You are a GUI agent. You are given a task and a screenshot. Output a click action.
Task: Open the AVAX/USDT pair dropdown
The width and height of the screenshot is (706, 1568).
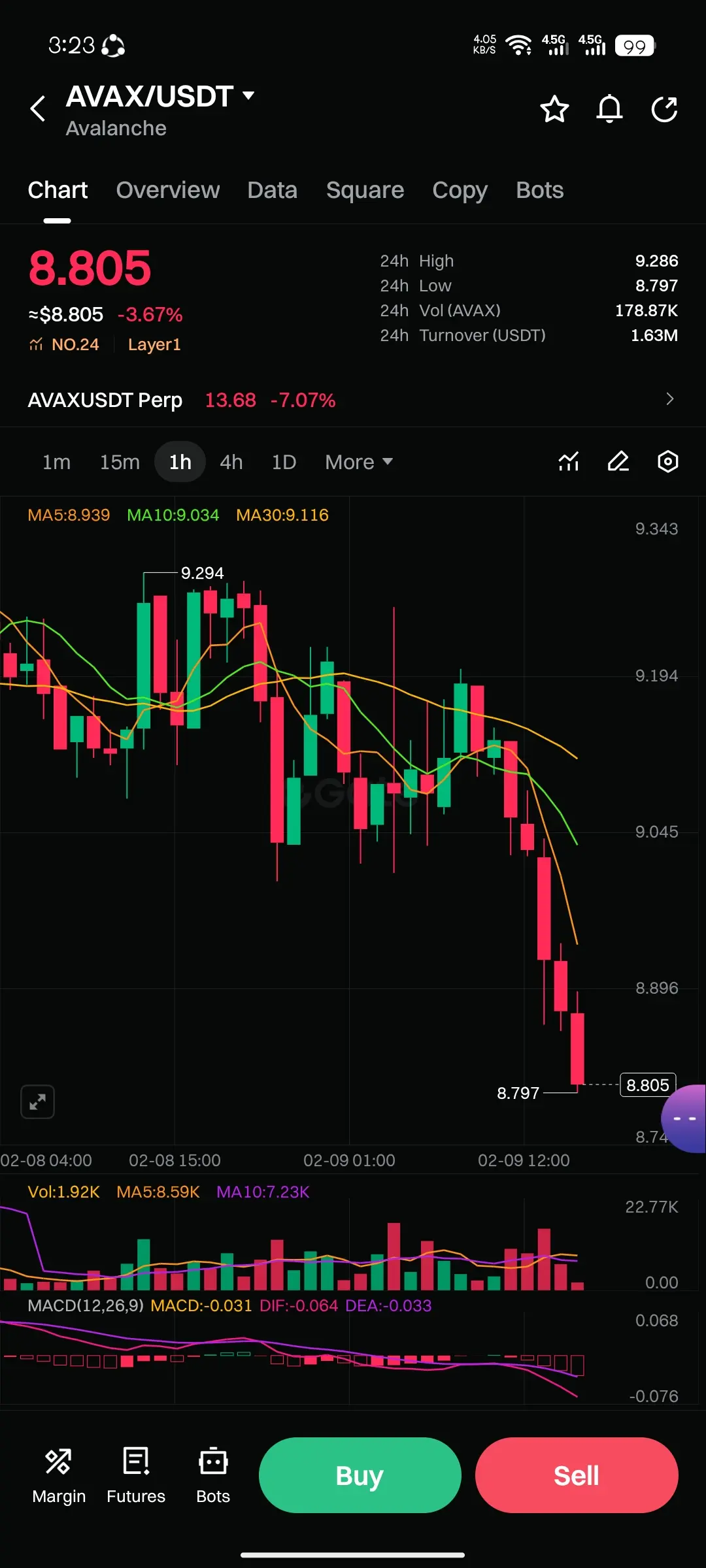coord(248,96)
